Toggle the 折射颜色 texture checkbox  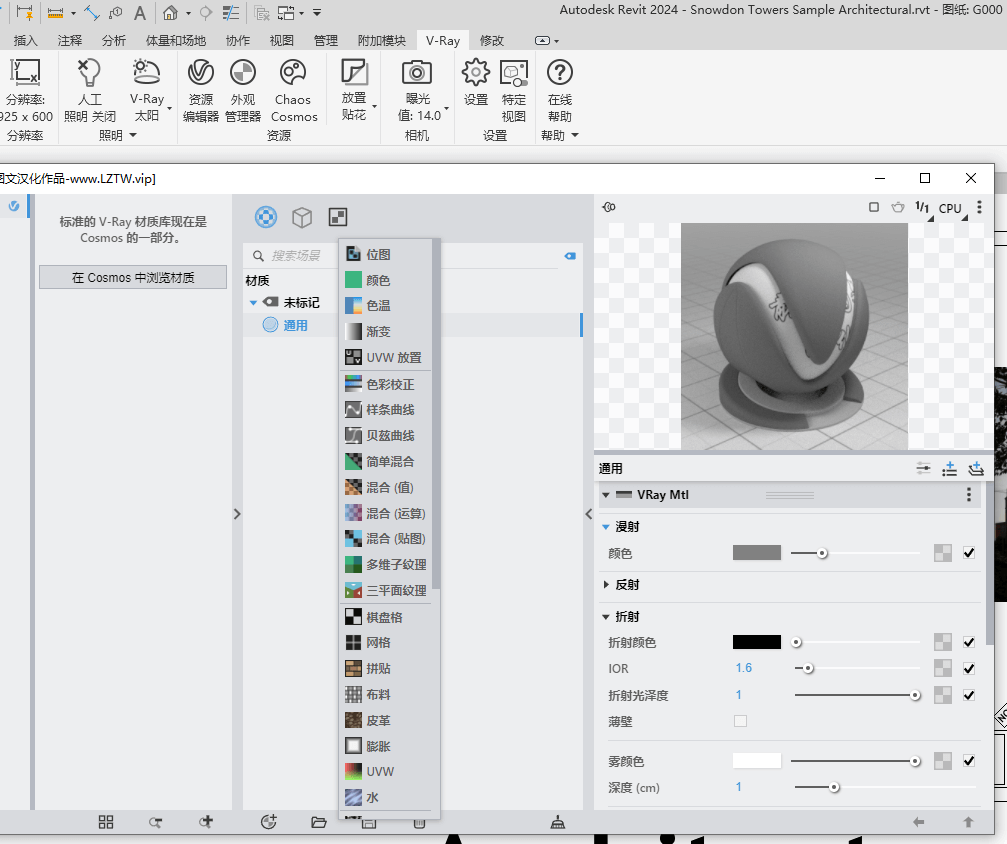pyautogui.click(x=969, y=642)
